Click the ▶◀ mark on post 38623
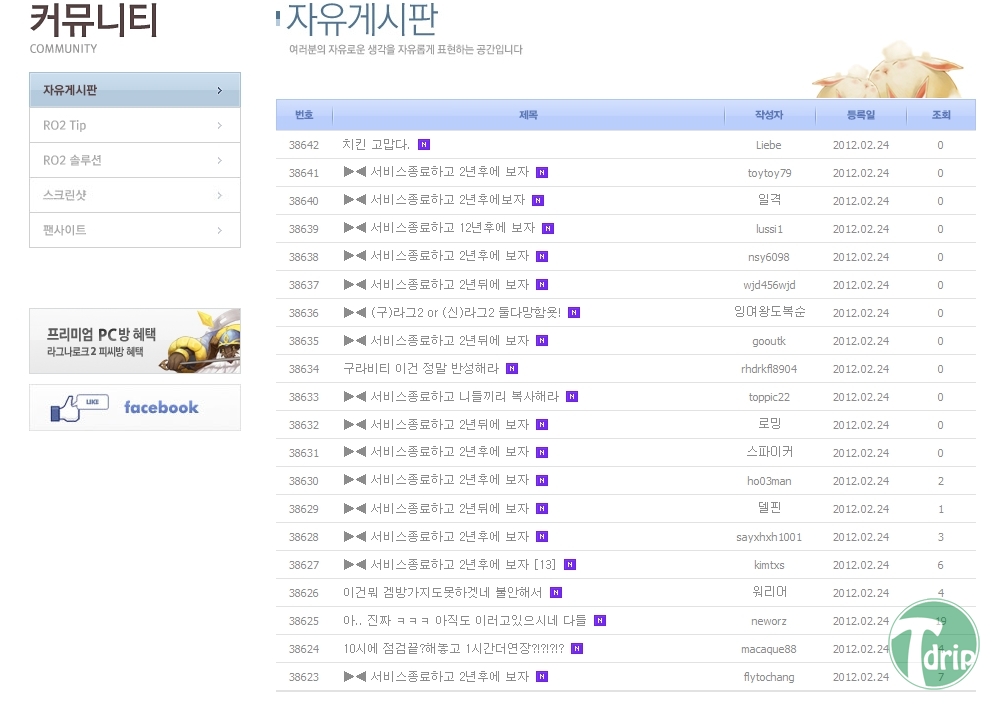 pyautogui.click(x=354, y=677)
